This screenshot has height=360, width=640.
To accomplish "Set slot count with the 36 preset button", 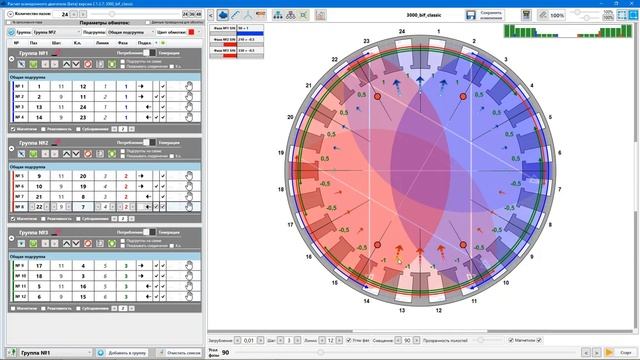I will (192, 14).
